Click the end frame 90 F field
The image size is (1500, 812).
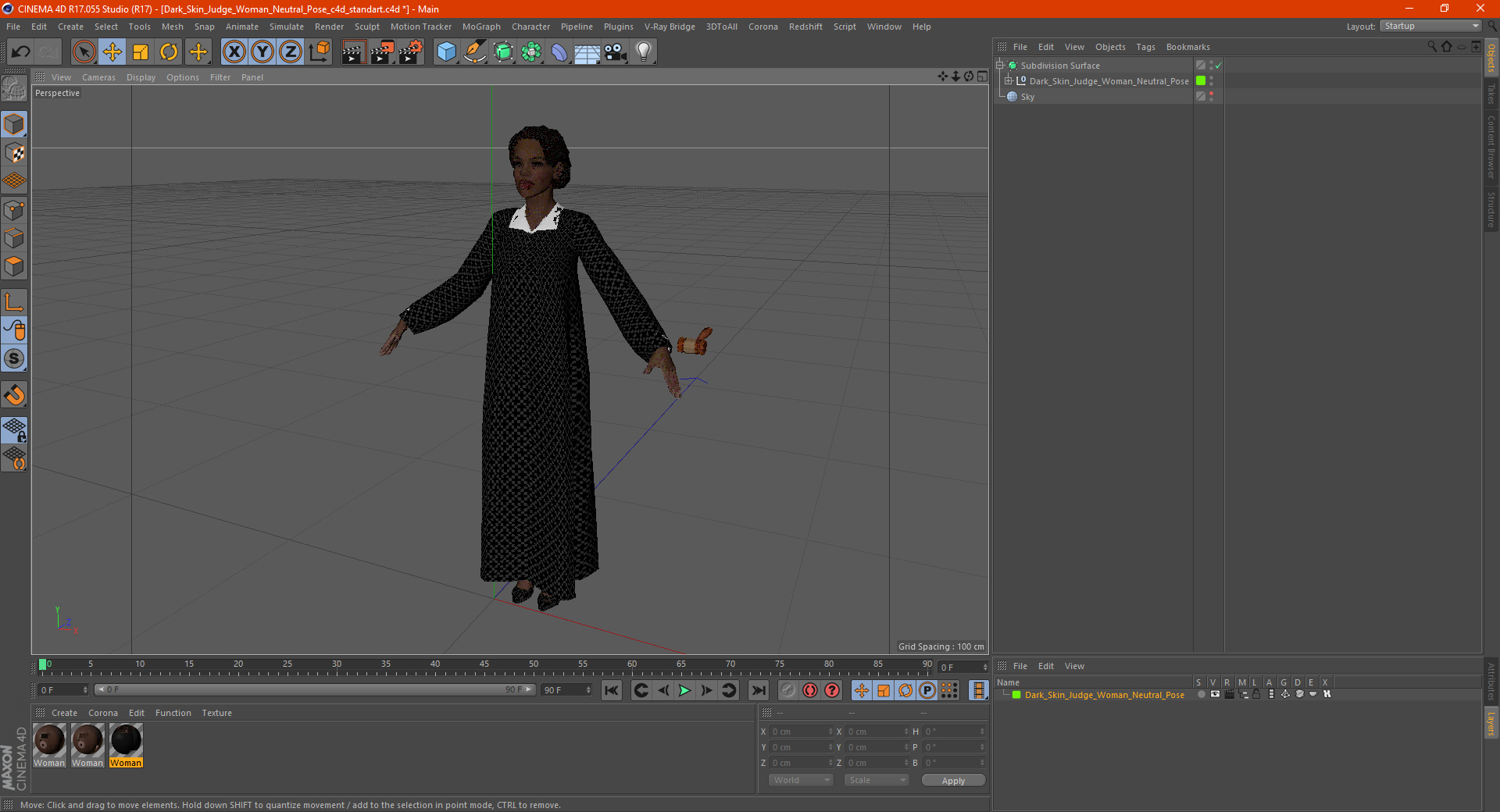click(x=566, y=690)
